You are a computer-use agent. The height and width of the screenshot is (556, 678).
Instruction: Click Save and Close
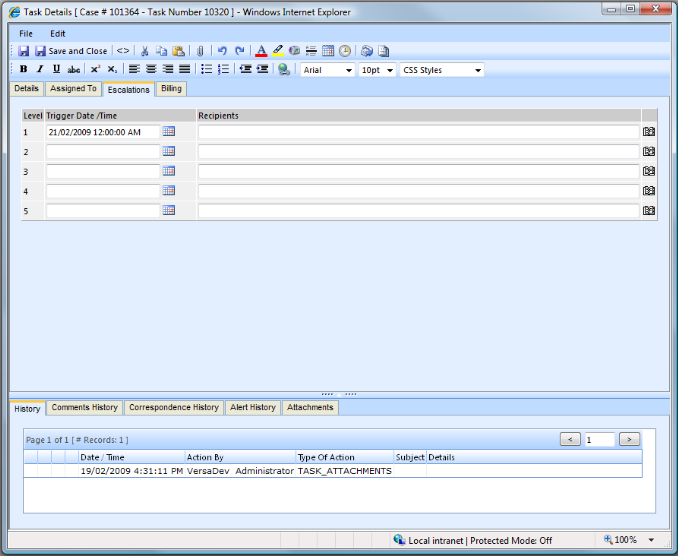[x=71, y=51]
